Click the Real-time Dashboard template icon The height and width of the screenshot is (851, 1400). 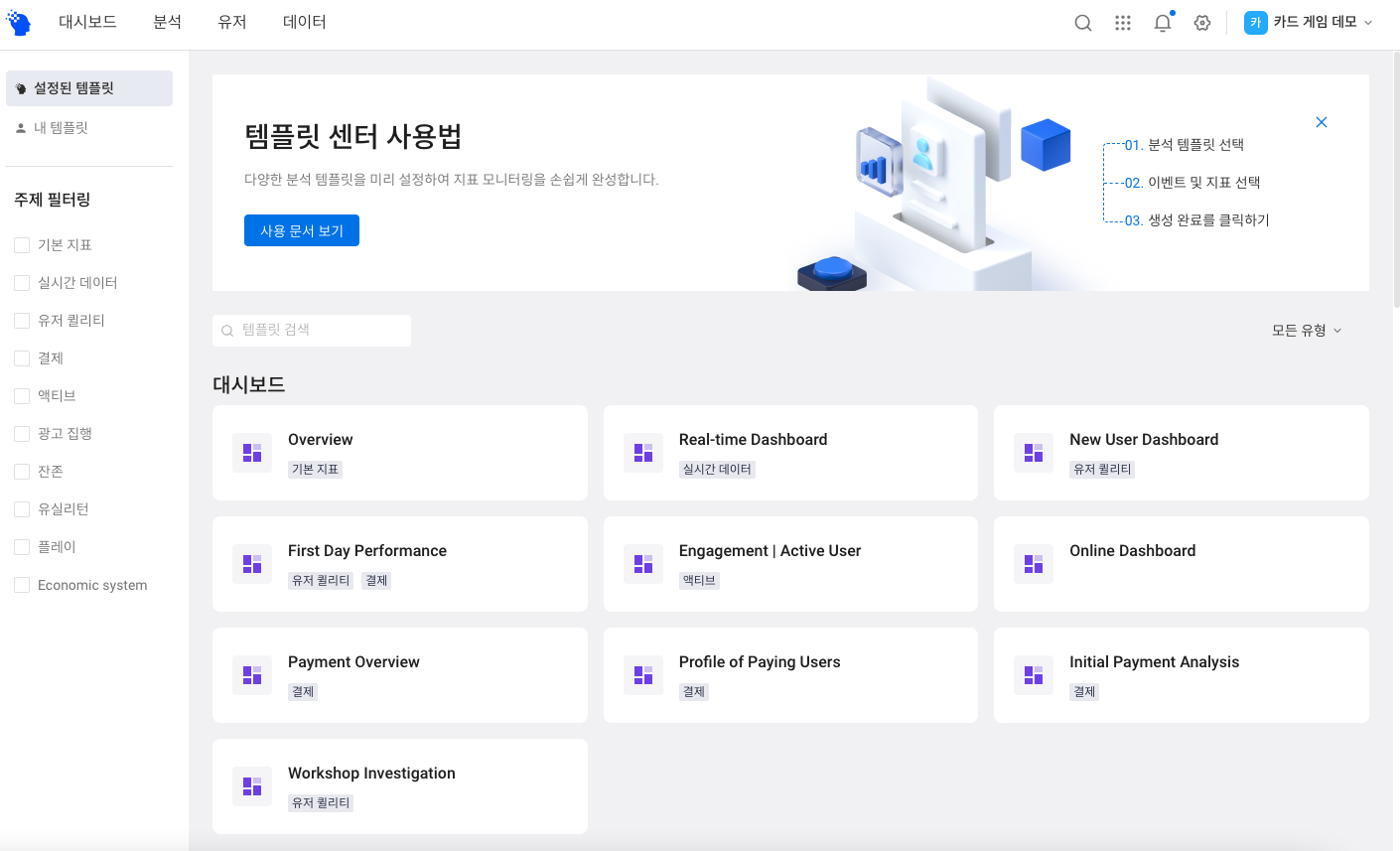(x=642, y=452)
